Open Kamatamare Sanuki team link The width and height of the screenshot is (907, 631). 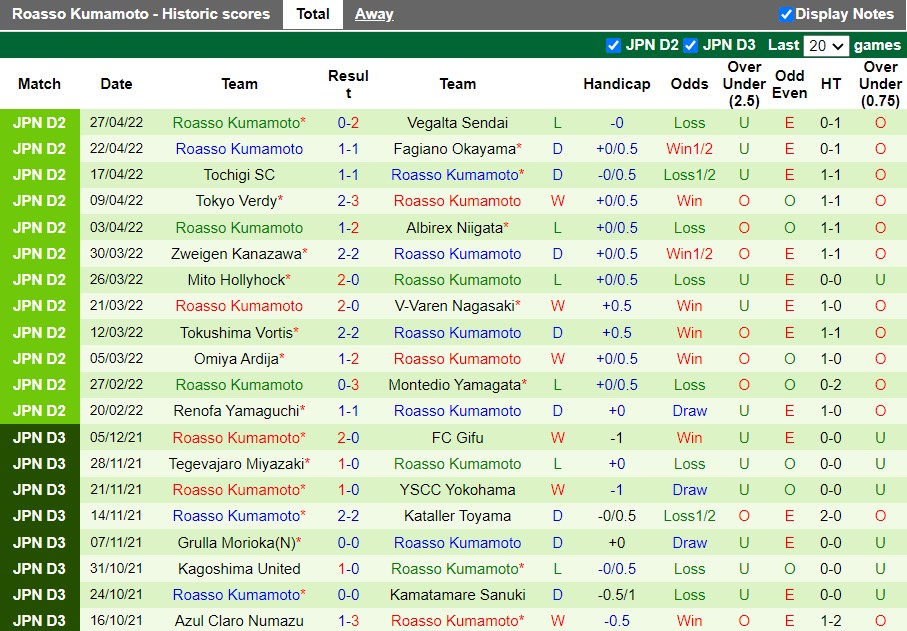coord(458,595)
